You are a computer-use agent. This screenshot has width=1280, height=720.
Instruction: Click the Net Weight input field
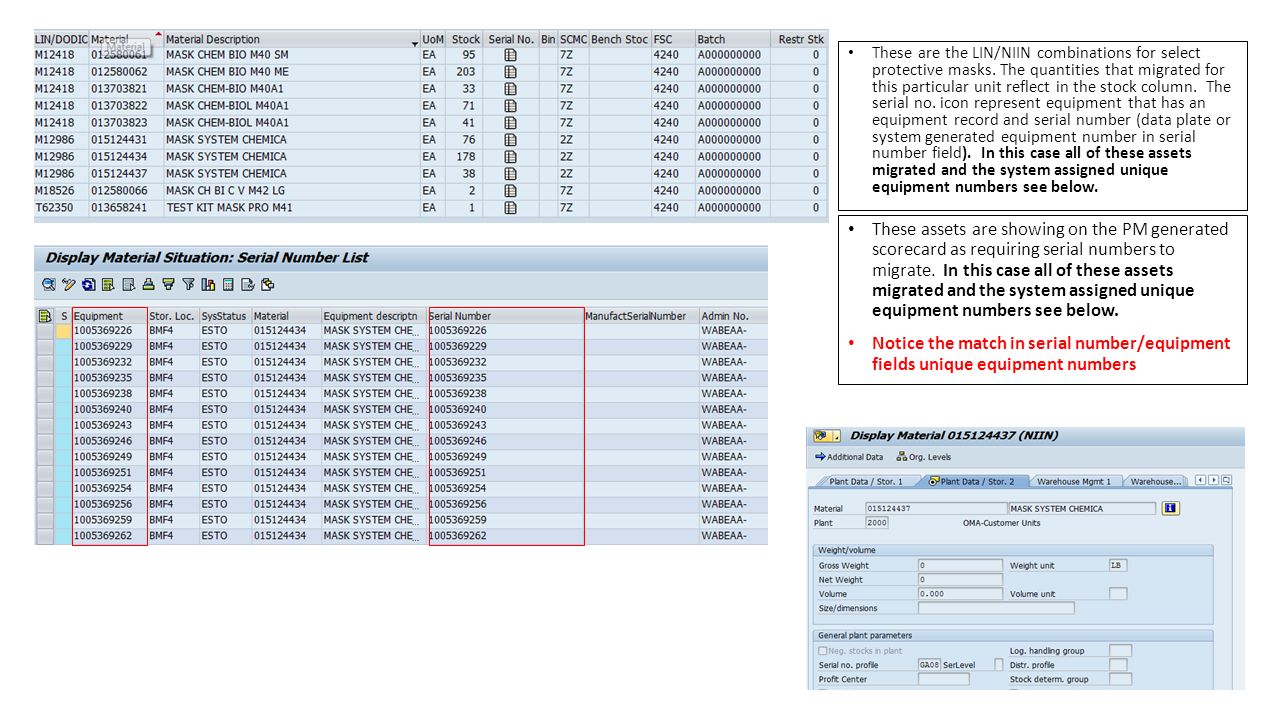coord(960,579)
